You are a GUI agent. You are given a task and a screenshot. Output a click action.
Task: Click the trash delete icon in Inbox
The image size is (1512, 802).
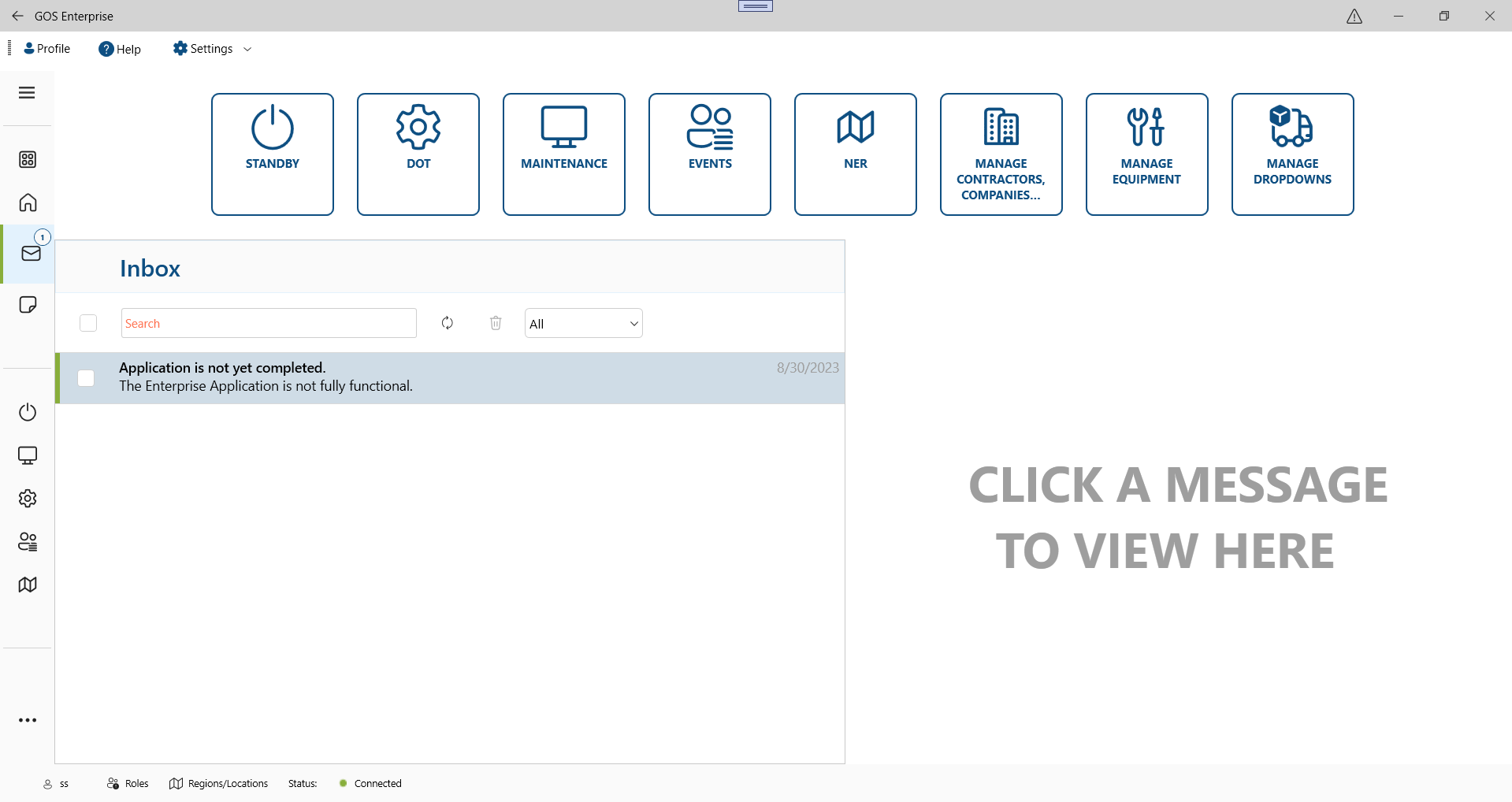click(496, 323)
